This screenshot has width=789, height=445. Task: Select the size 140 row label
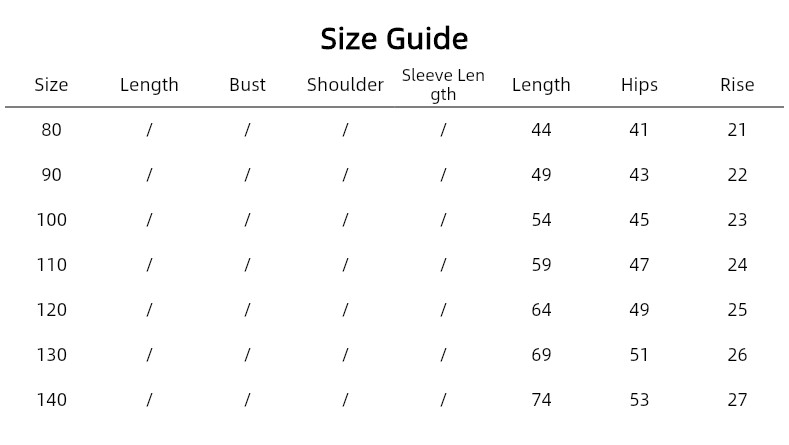click(x=51, y=400)
